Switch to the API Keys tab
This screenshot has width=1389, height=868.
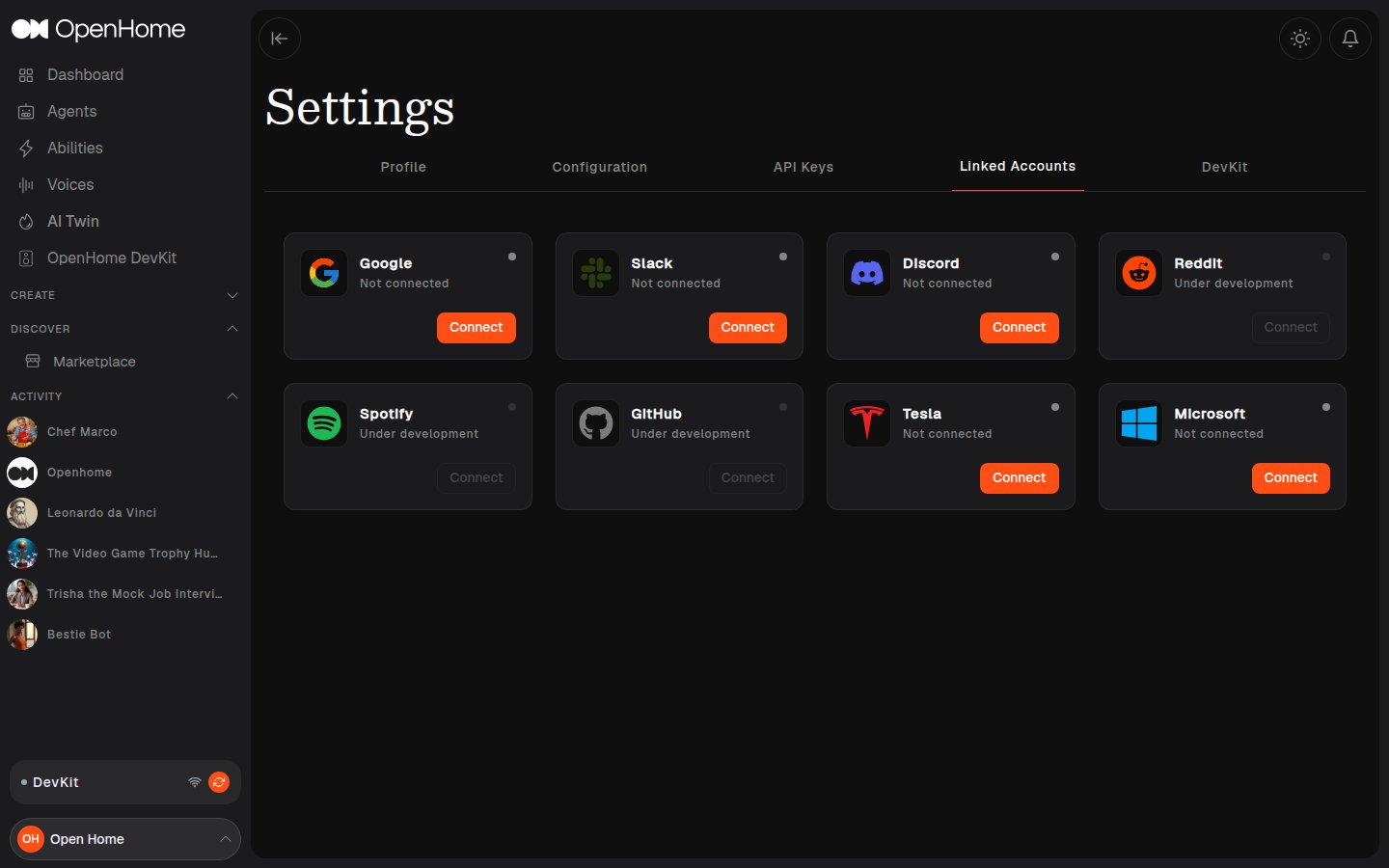(x=803, y=167)
